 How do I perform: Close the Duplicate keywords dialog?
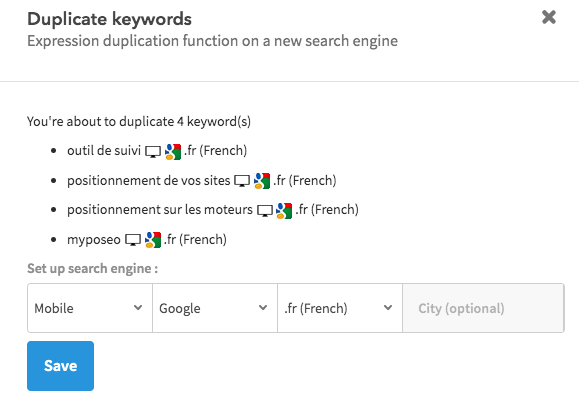pyautogui.click(x=549, y=17)
